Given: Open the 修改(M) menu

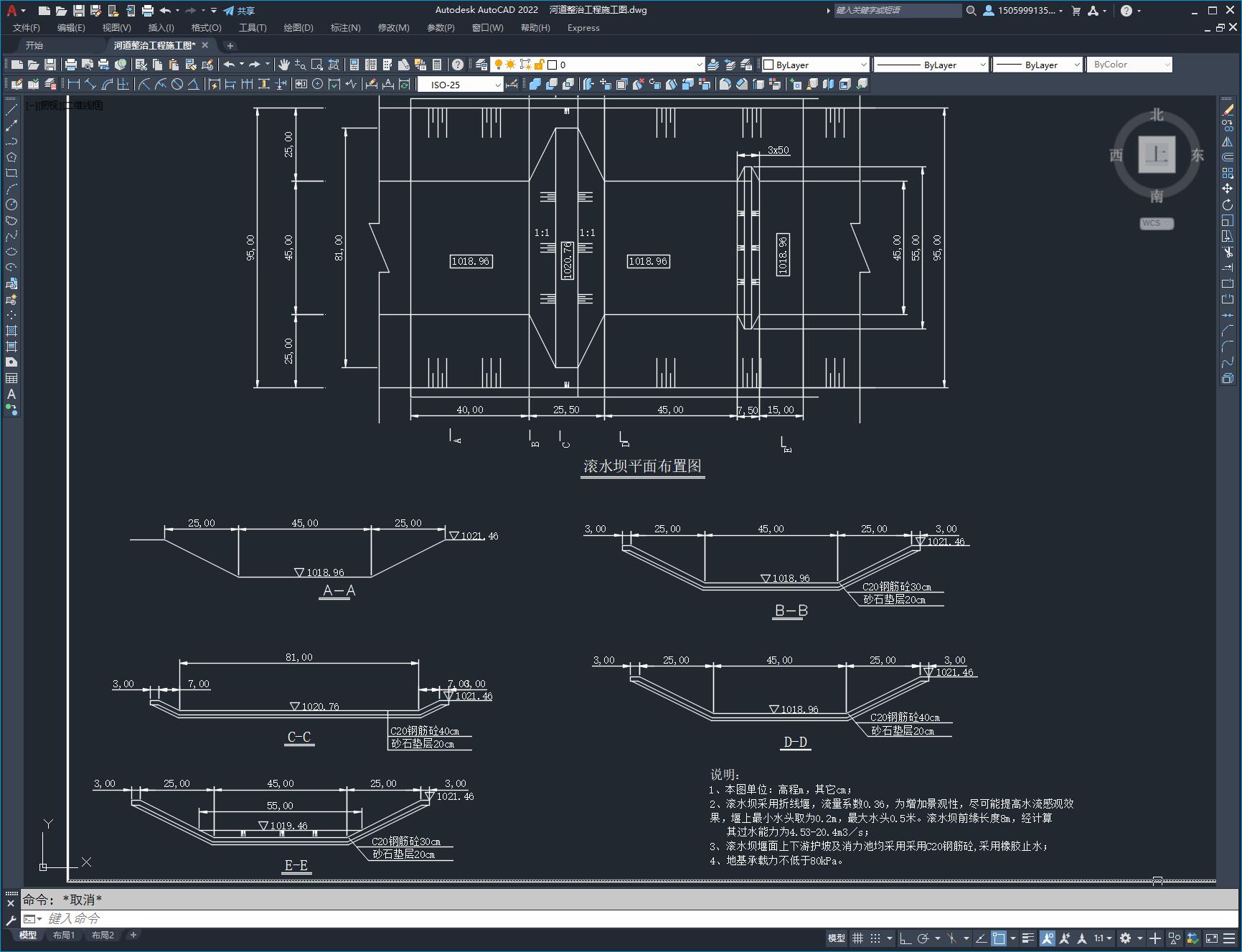Looking at the screenshot, I should tap(393, 28).
